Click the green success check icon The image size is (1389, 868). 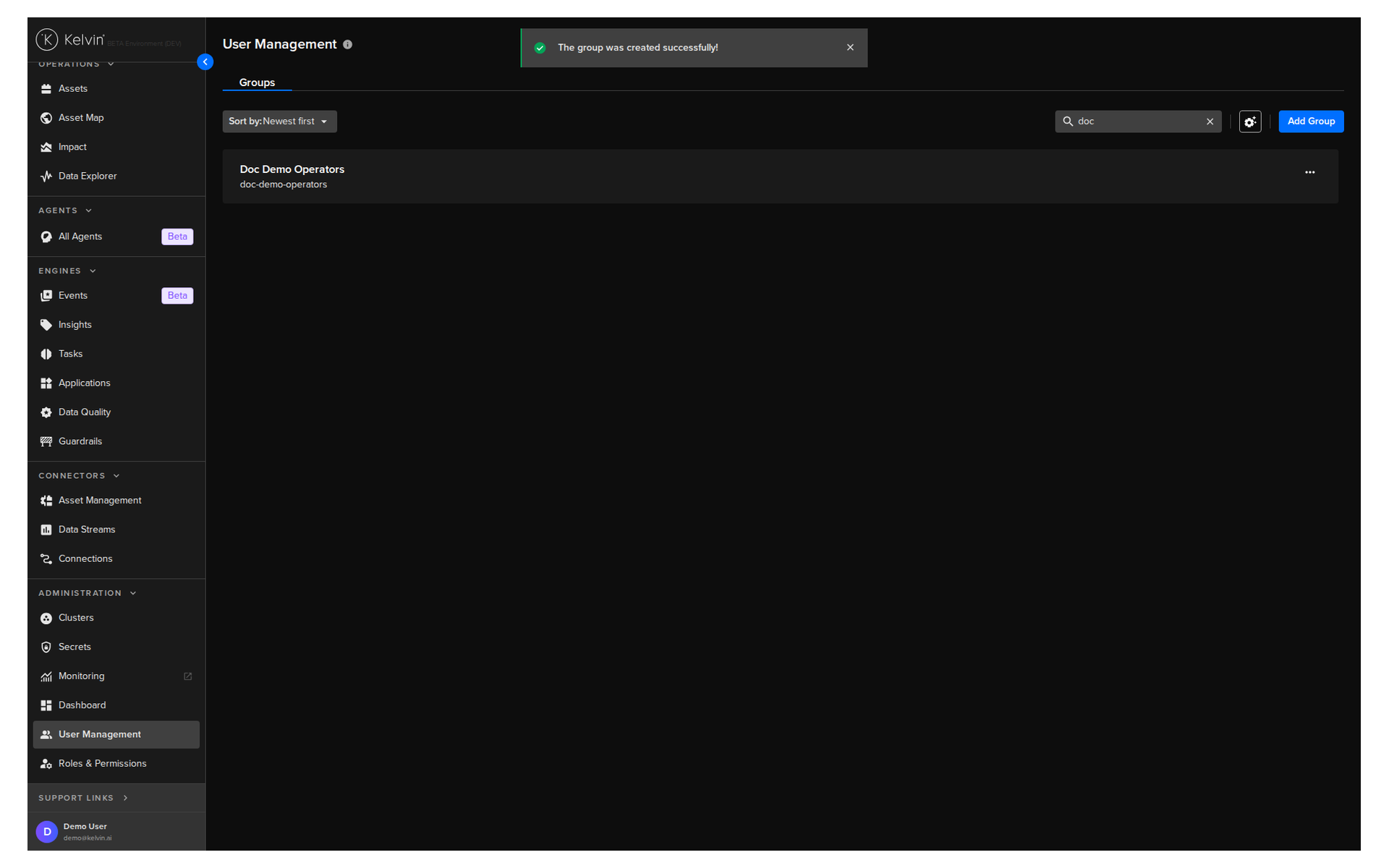click(540, 48)
